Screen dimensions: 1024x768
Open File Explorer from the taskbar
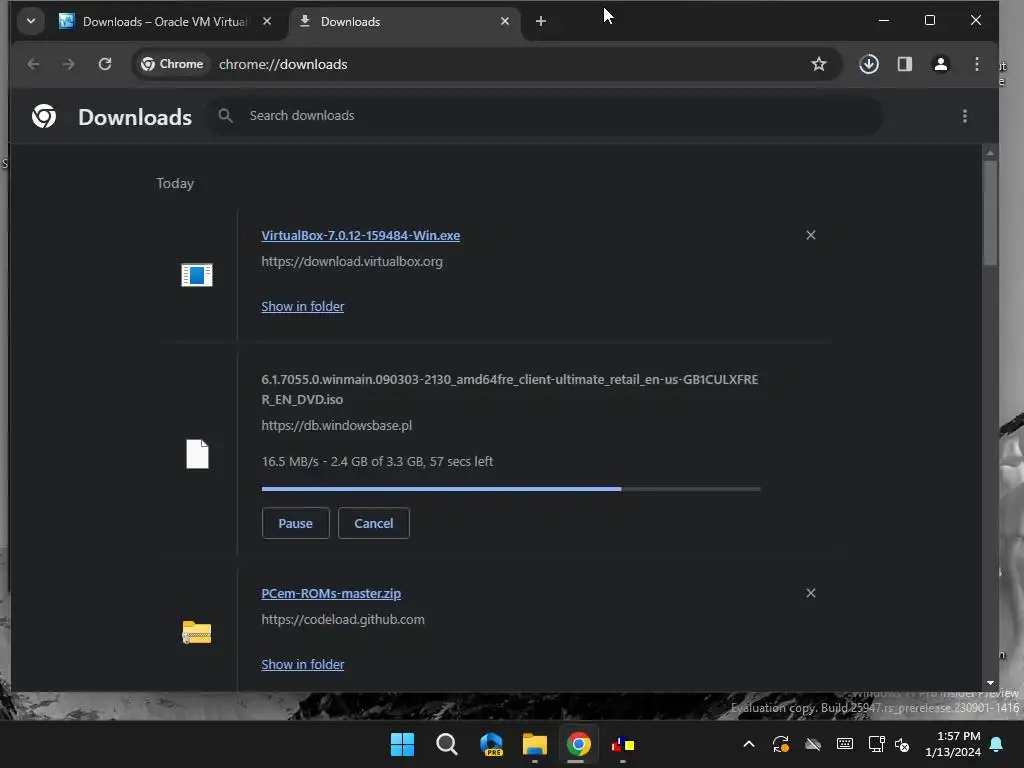[x=535, y=744]
